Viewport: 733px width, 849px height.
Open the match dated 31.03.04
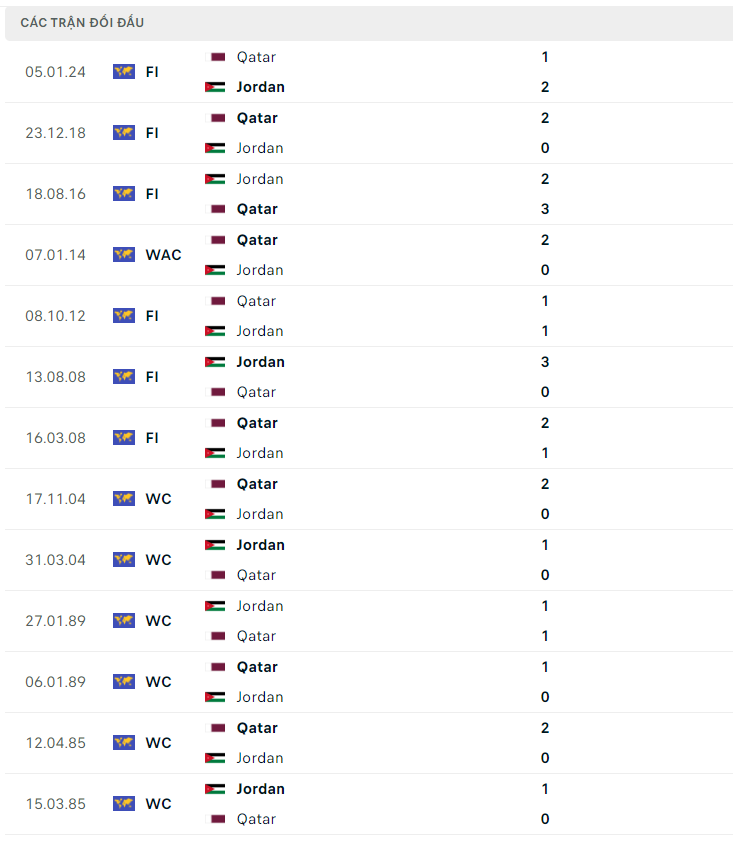pos(56,560)
